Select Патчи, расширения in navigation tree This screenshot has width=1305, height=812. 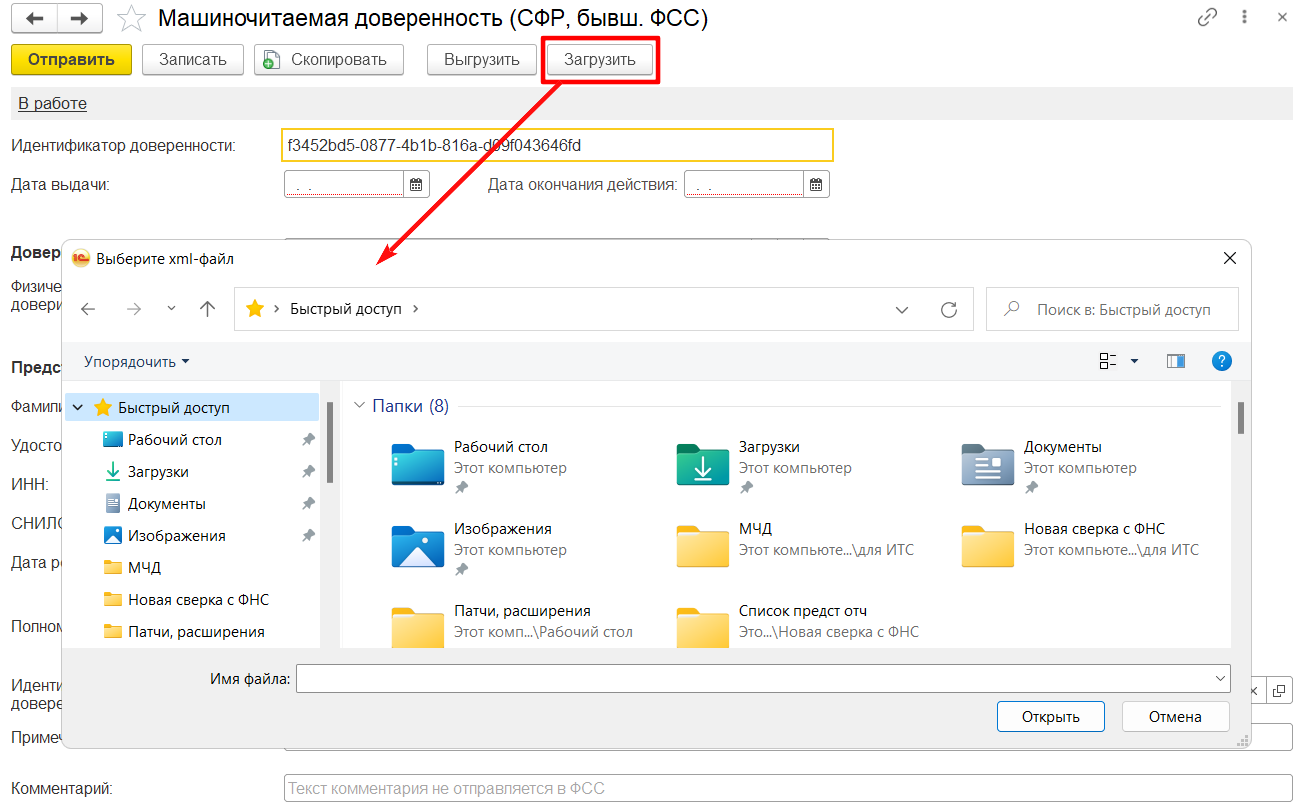(x=183, y=631)
